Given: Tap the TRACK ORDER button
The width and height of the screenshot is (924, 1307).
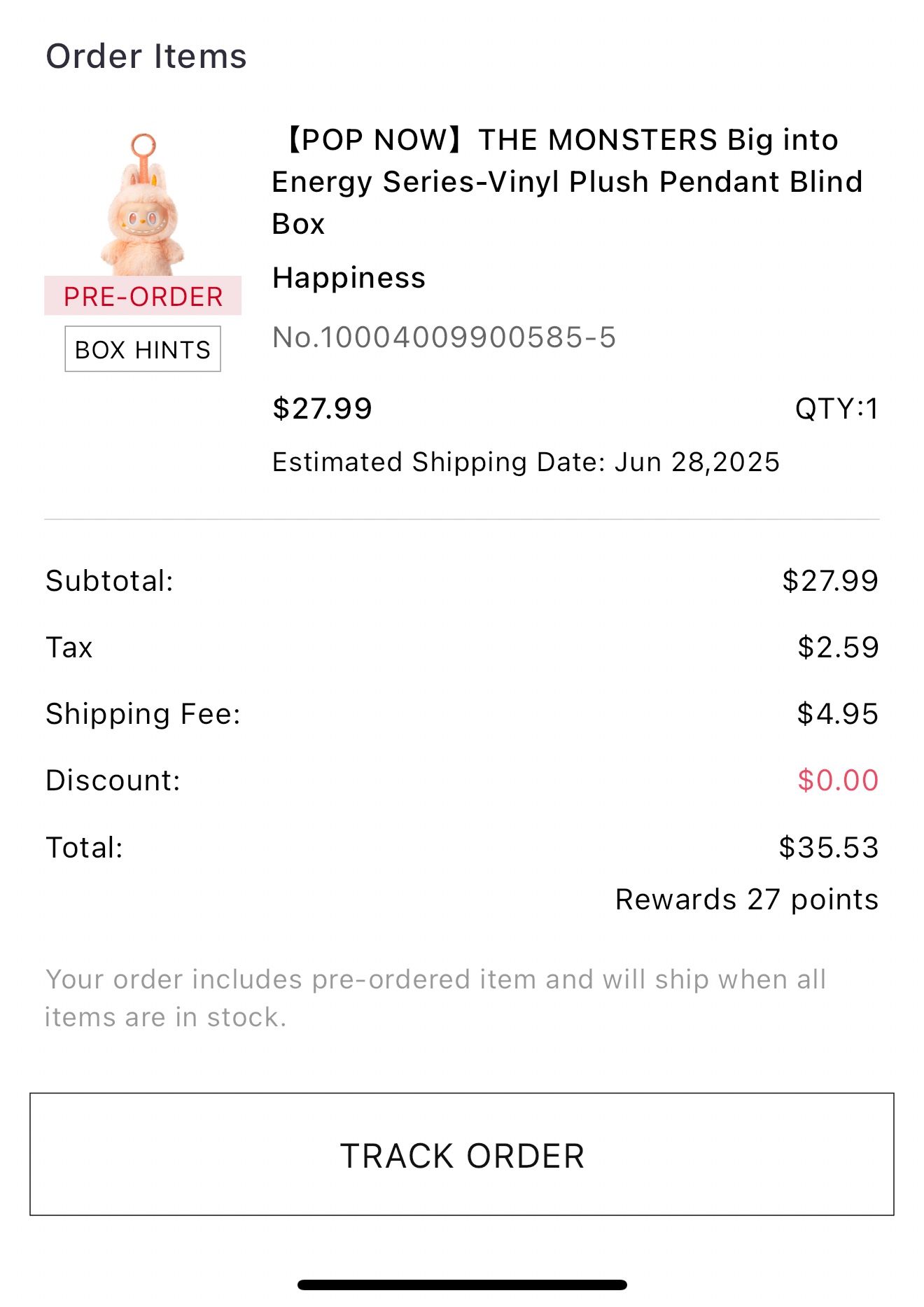Looking at the screenshot, I should [462, 1154].
